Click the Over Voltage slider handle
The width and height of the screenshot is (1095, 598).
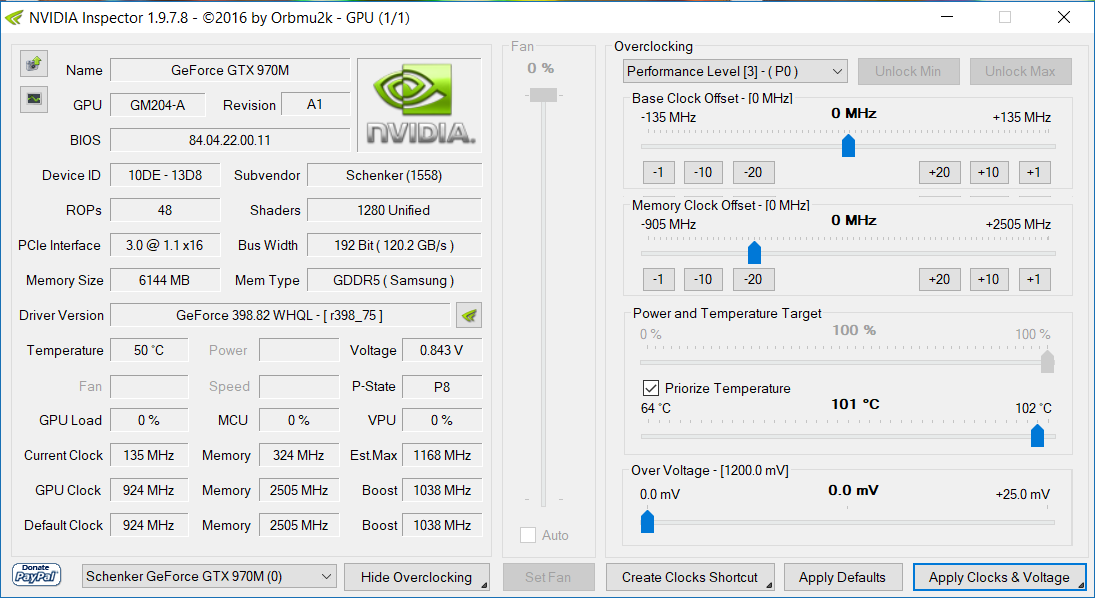tap(647, 522)
